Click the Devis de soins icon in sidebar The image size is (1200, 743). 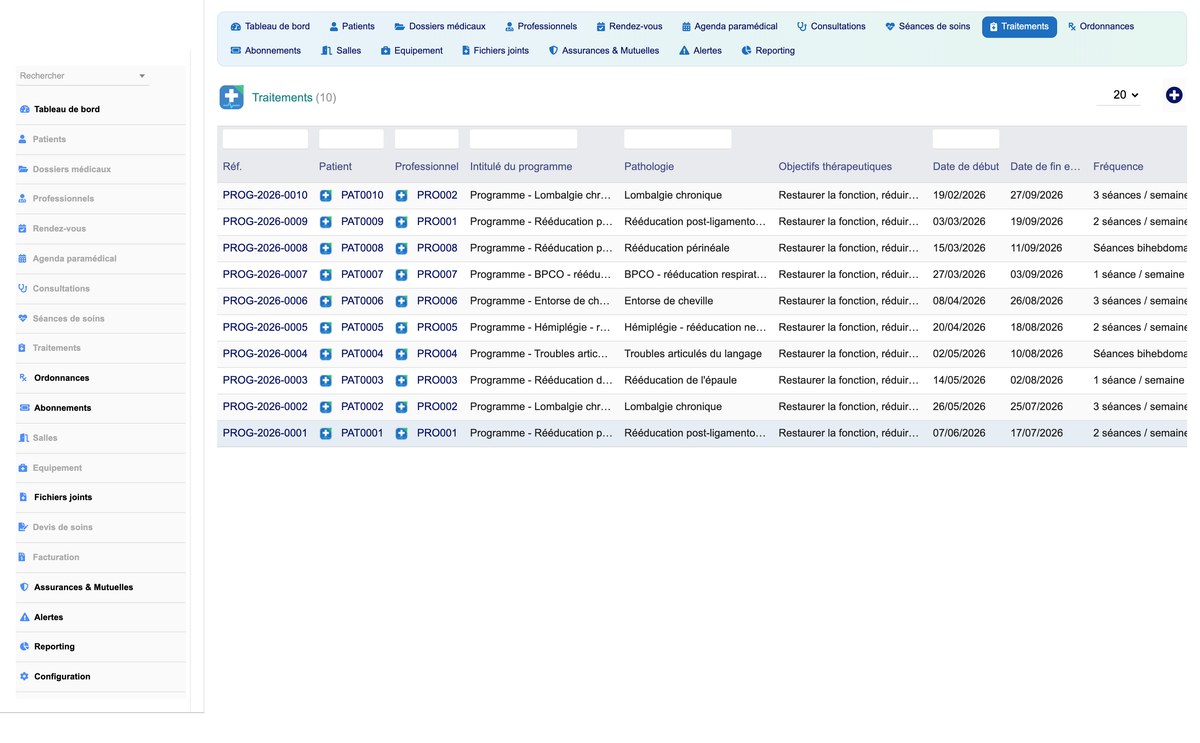(x=23, y=527)
